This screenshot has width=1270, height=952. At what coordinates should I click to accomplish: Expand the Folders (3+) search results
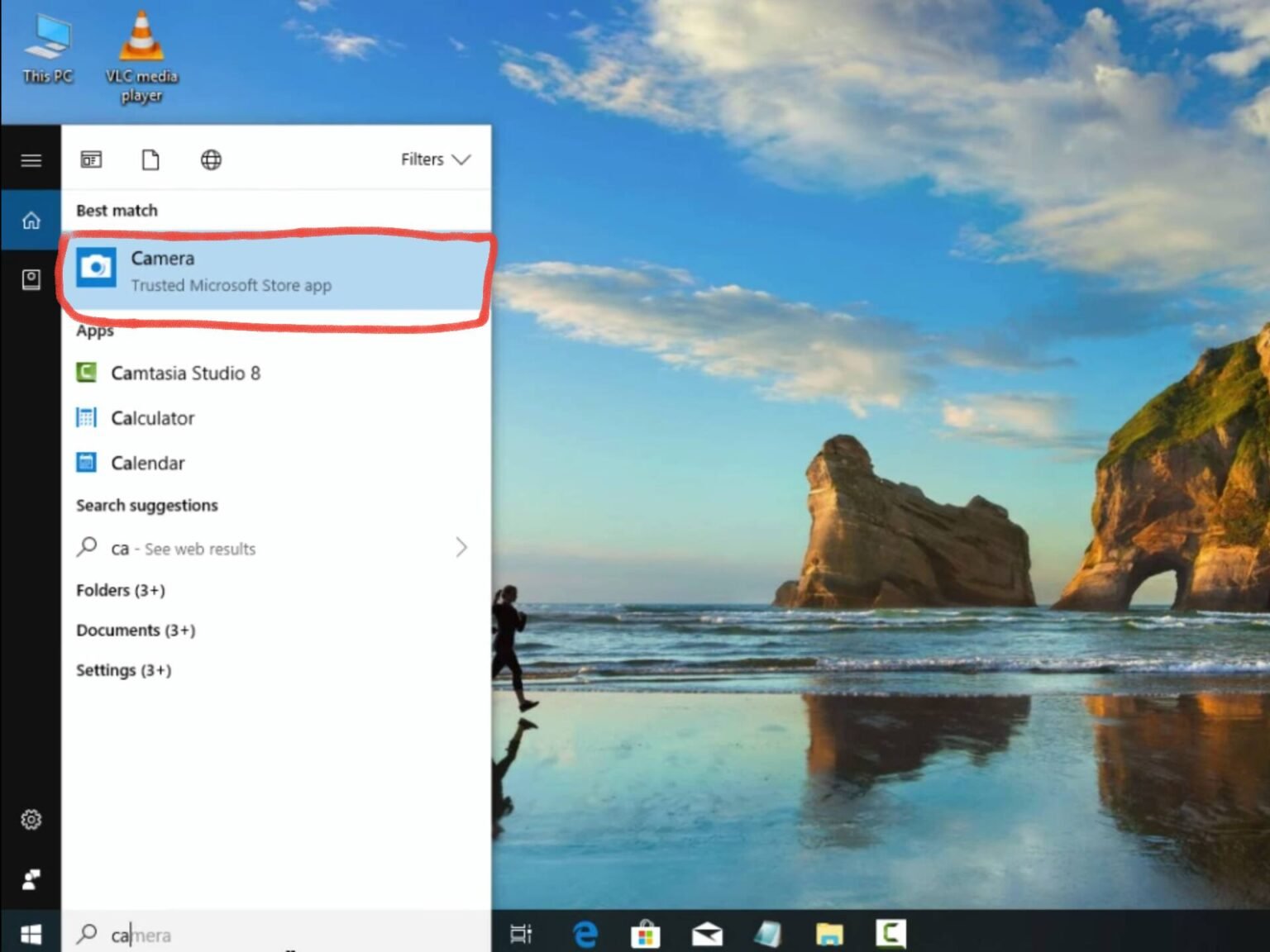(119, 590)
